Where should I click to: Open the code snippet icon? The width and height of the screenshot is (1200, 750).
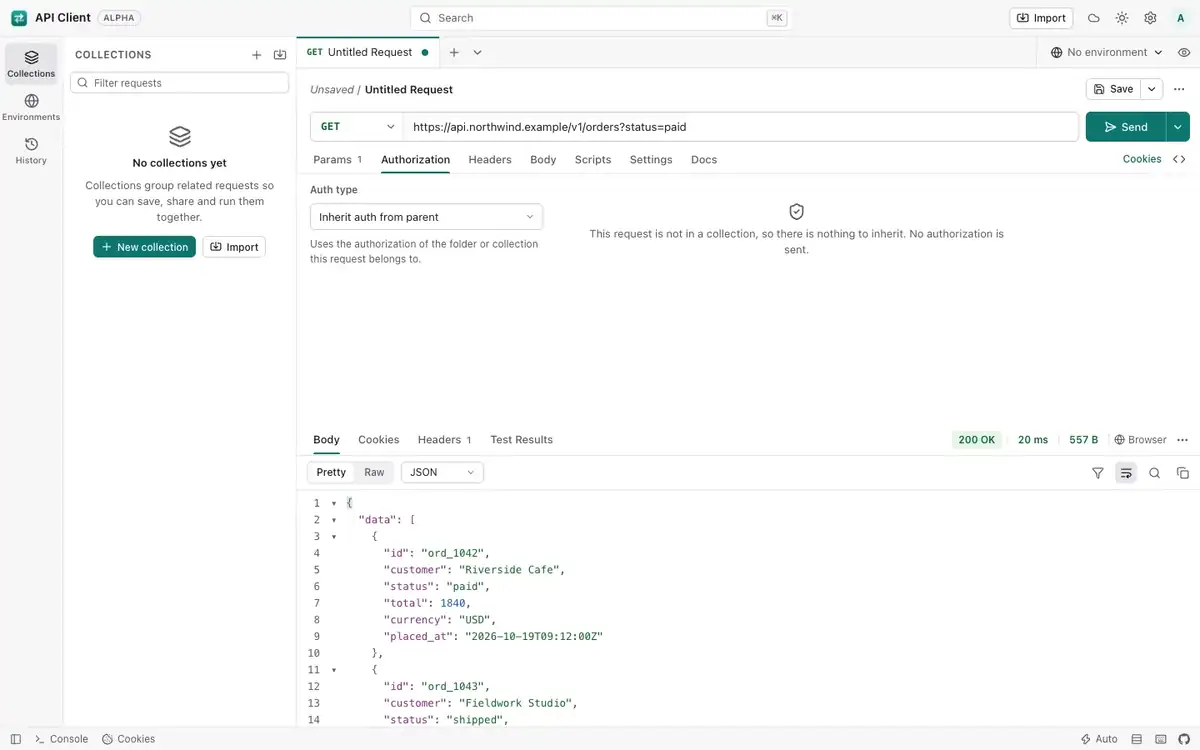[1179, 159]
